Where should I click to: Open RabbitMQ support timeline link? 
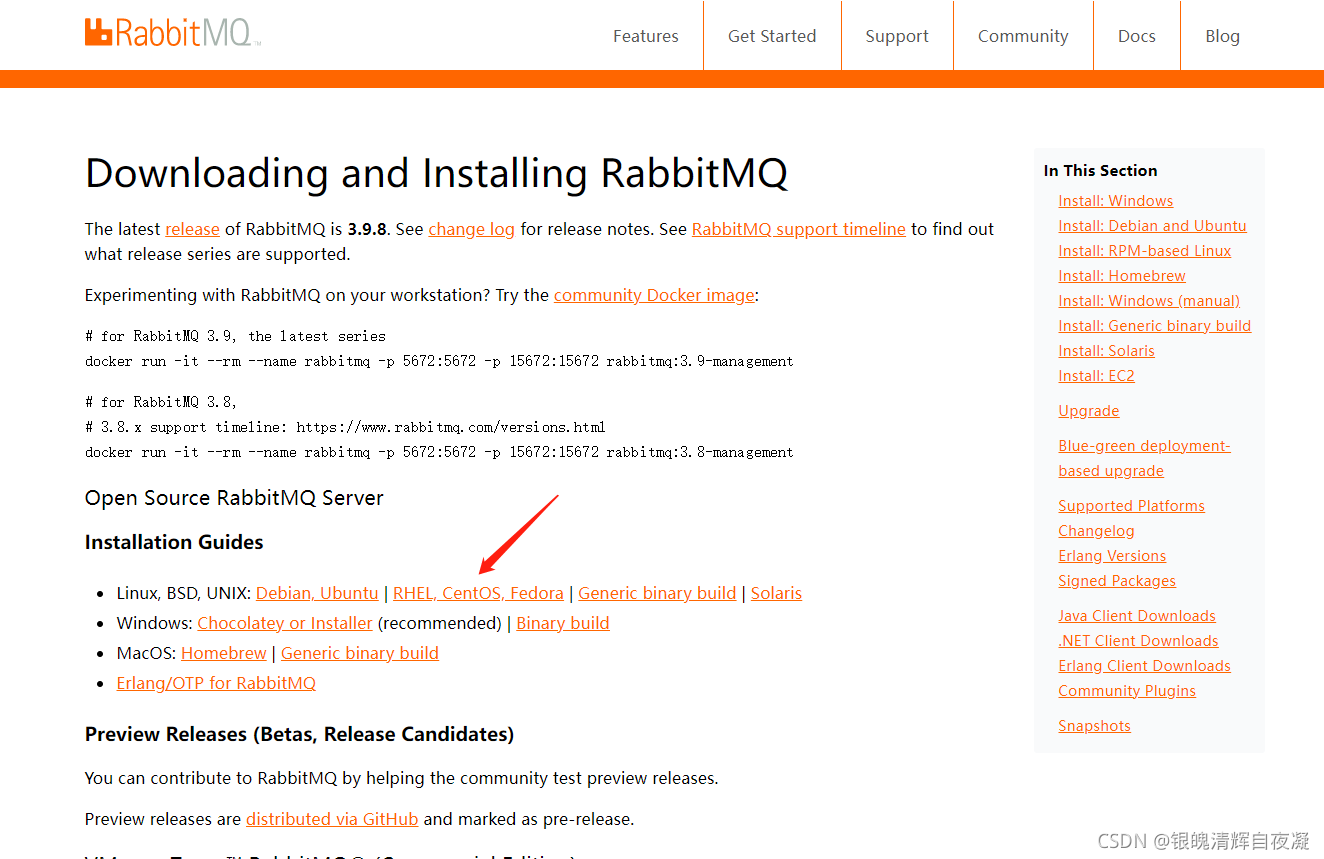[x=798, y=229]
